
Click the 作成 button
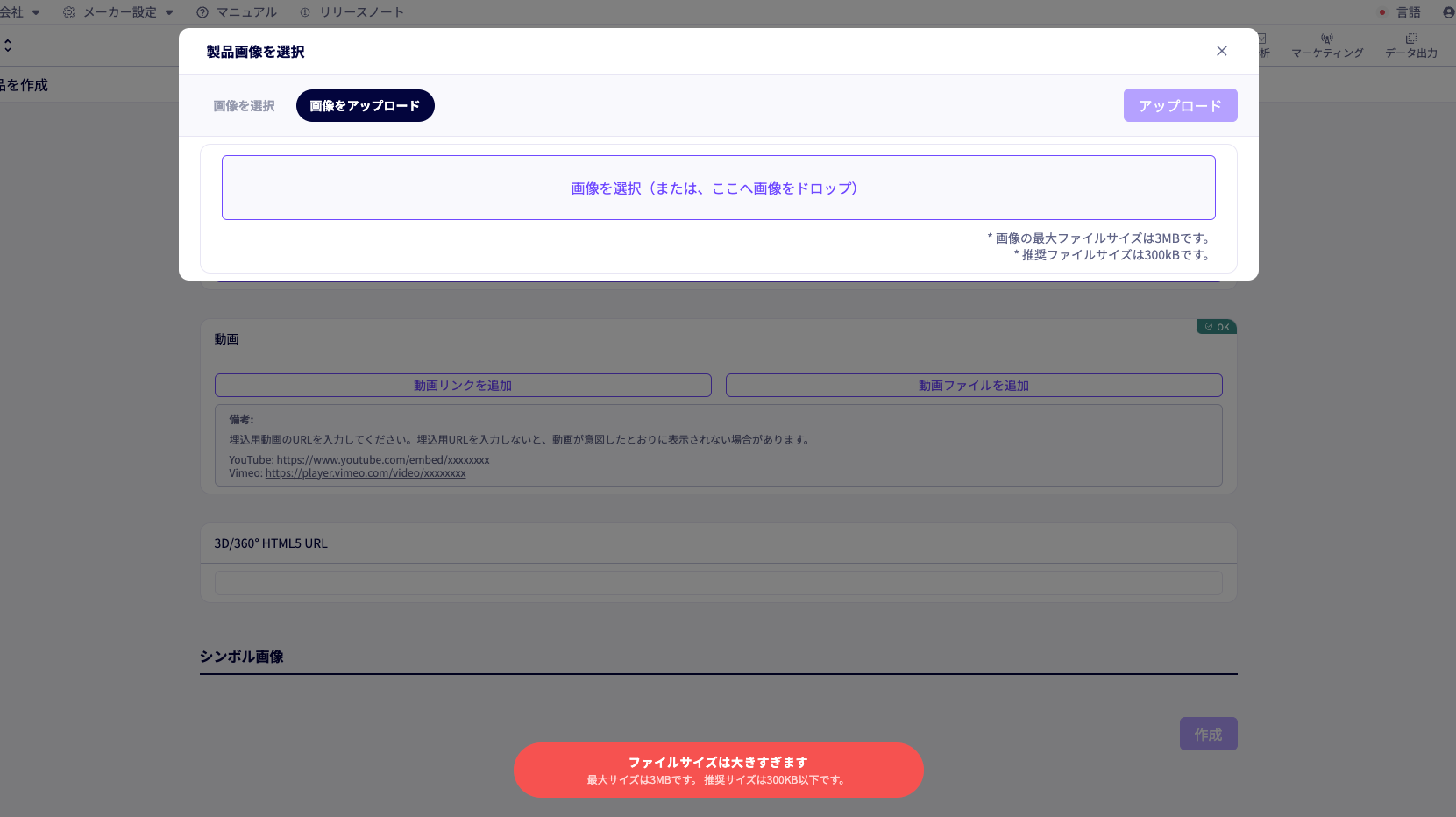click(x=1208, y=734)
